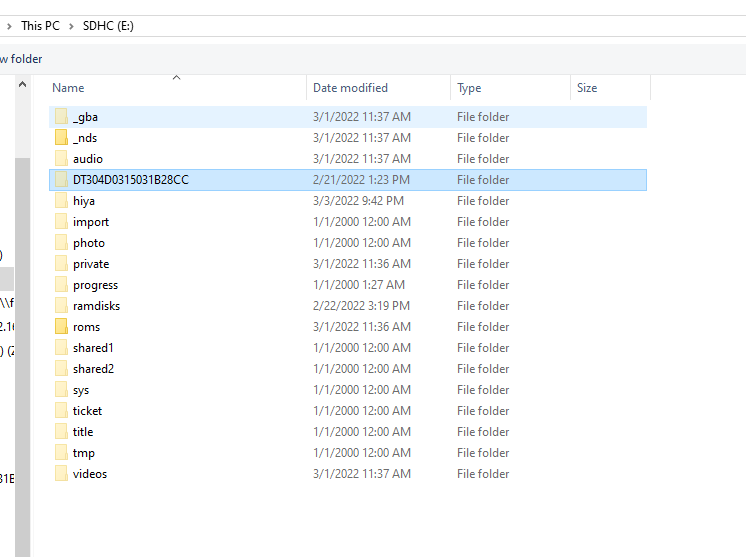Sort files by Name column header
This screenshot has width=746, height=557.
pos(177,88)
